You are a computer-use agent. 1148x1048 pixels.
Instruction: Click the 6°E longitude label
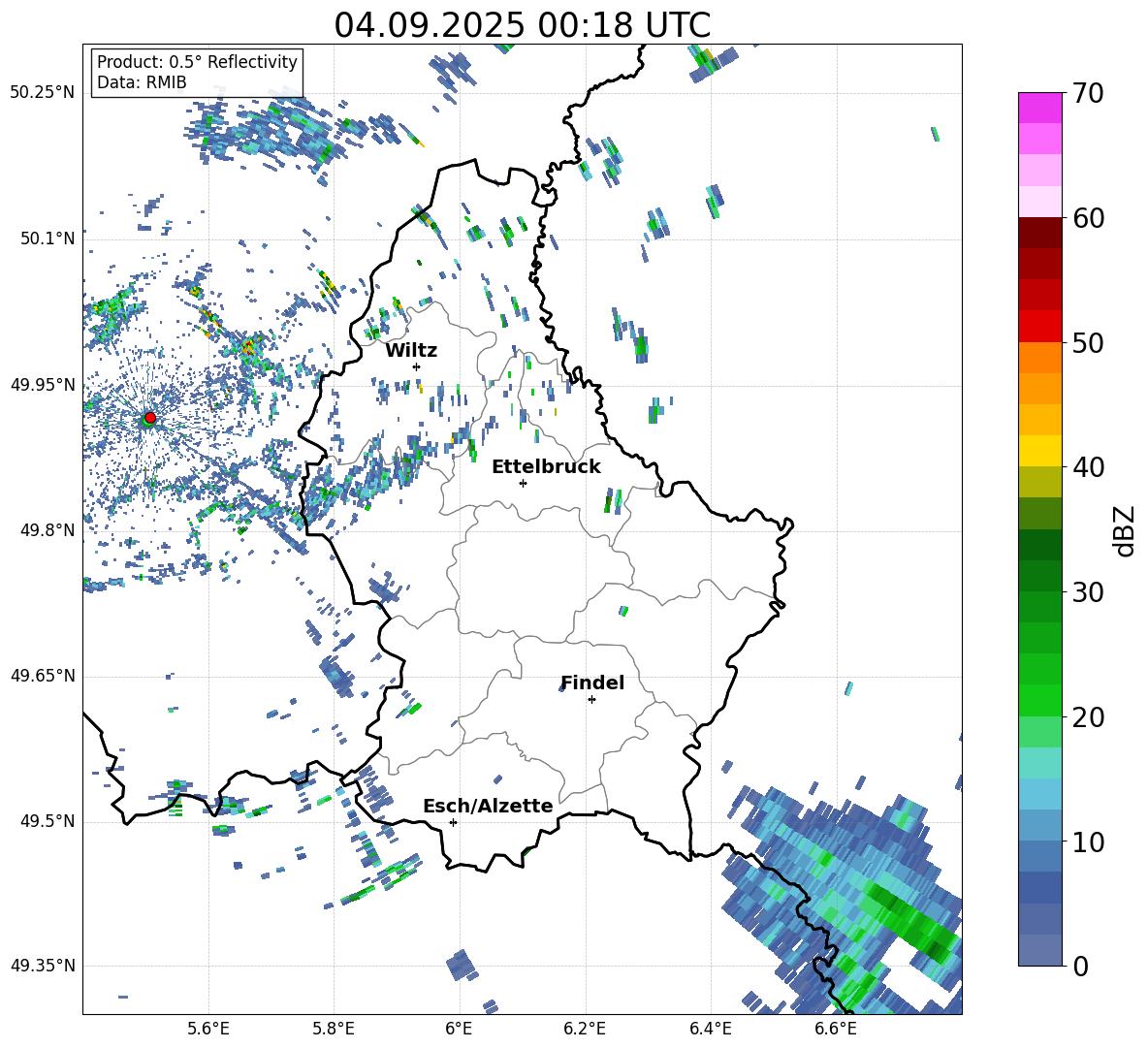click(x=459, y=1029)
